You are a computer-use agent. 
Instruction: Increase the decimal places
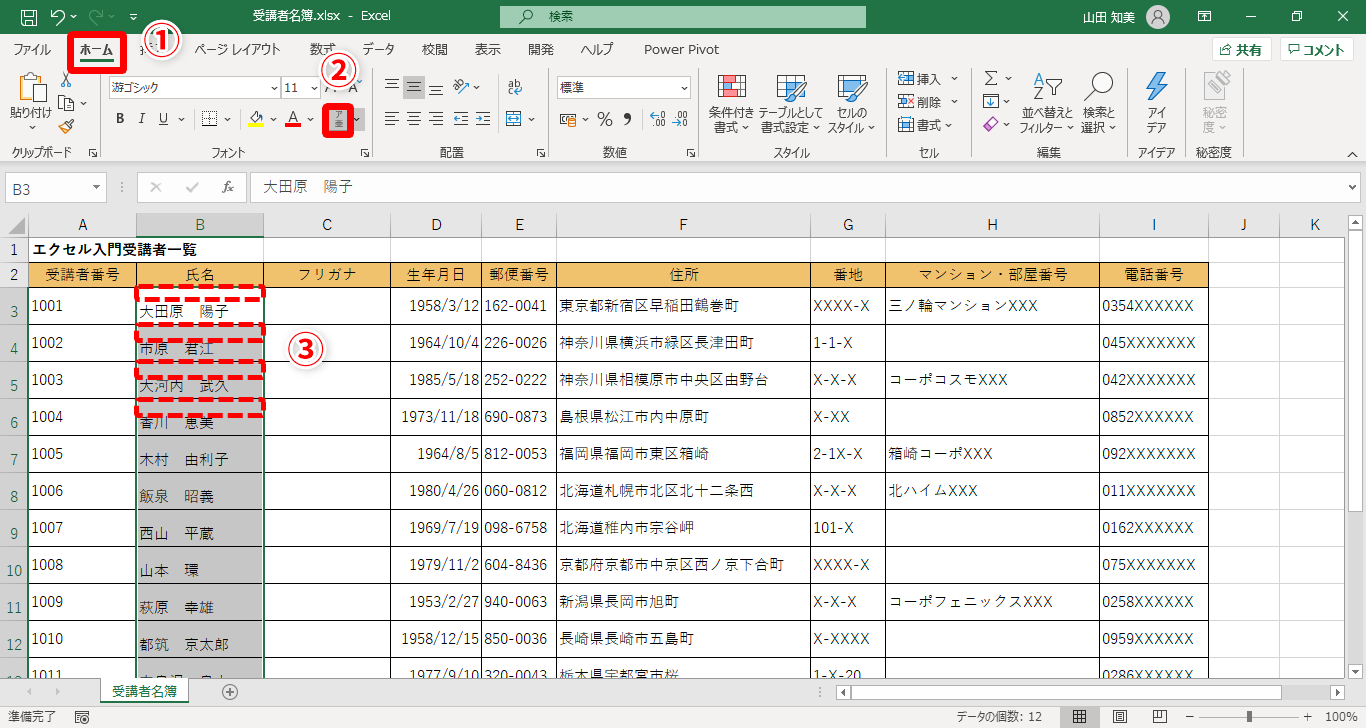(658, 119)
